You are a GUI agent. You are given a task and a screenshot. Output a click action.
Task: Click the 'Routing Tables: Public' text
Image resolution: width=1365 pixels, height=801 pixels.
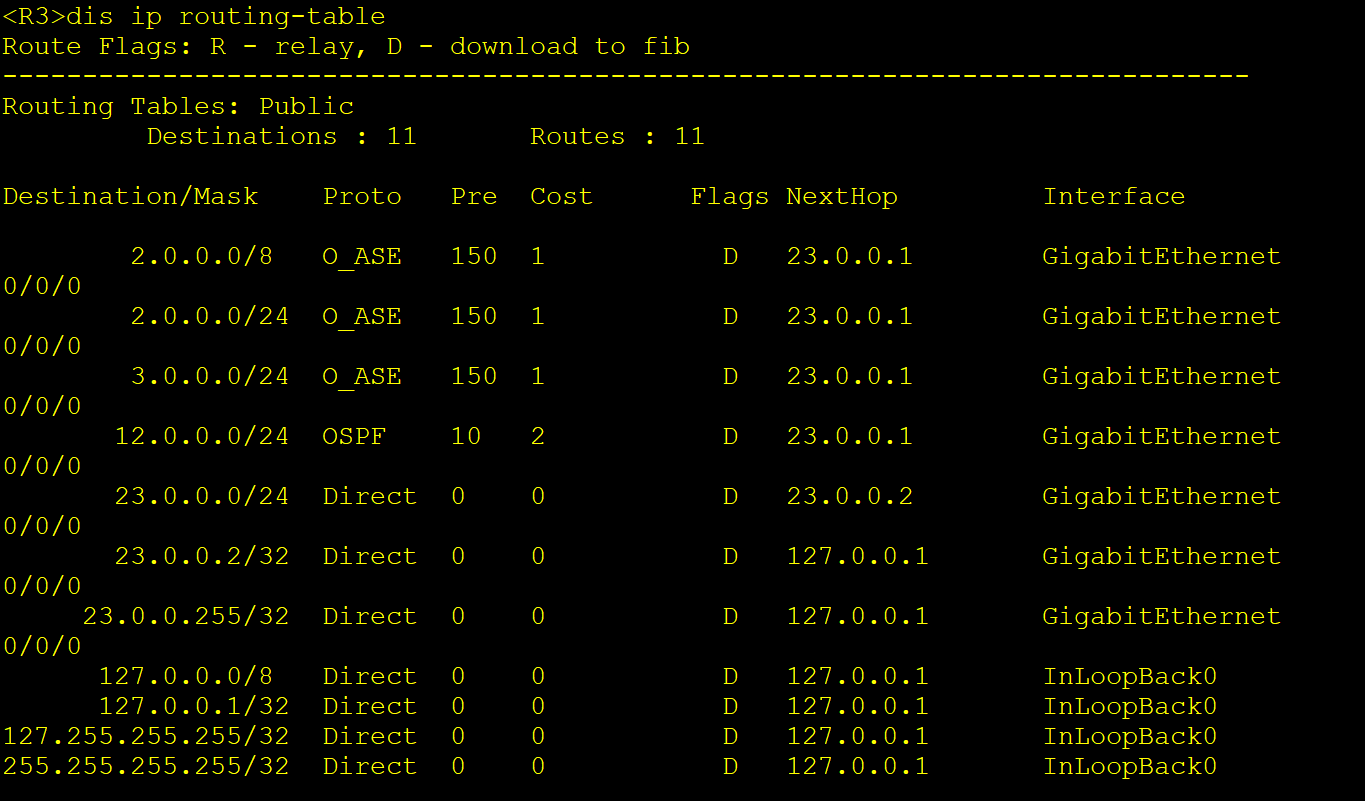[178, 107]
